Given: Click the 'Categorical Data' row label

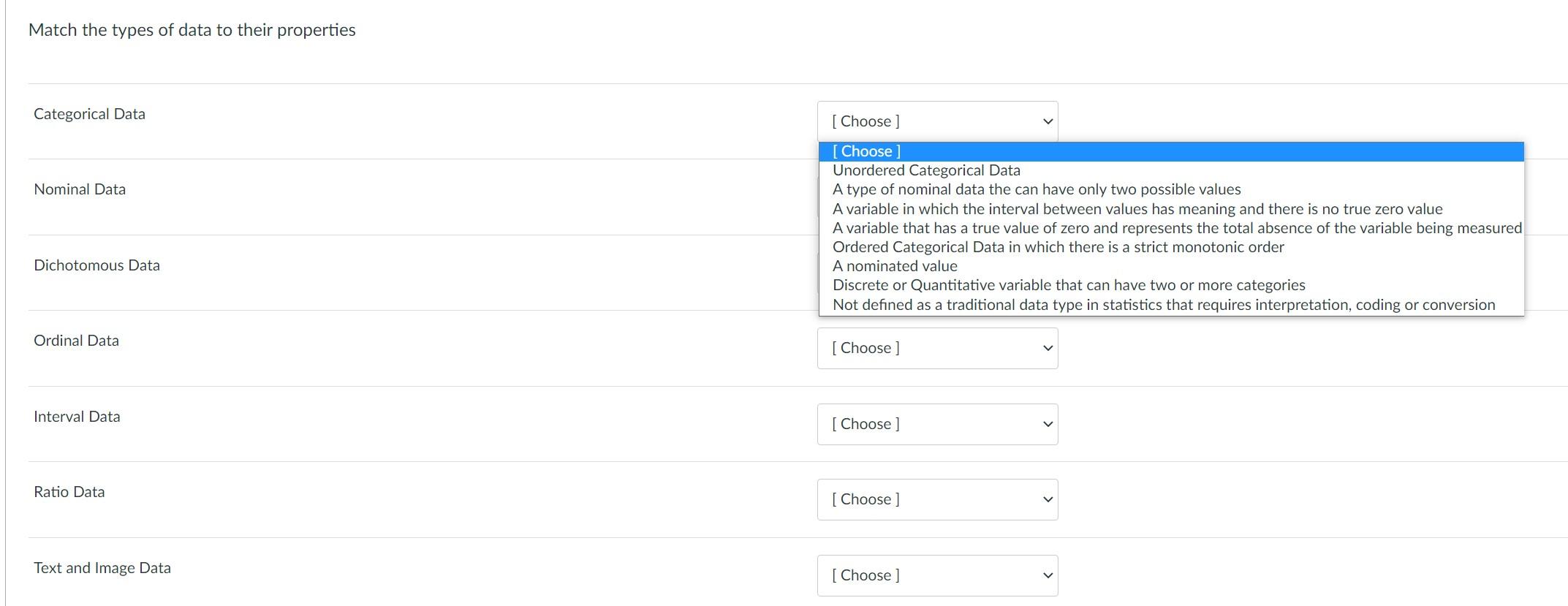Looking at the screenshot, I should (x=89, y=114).
